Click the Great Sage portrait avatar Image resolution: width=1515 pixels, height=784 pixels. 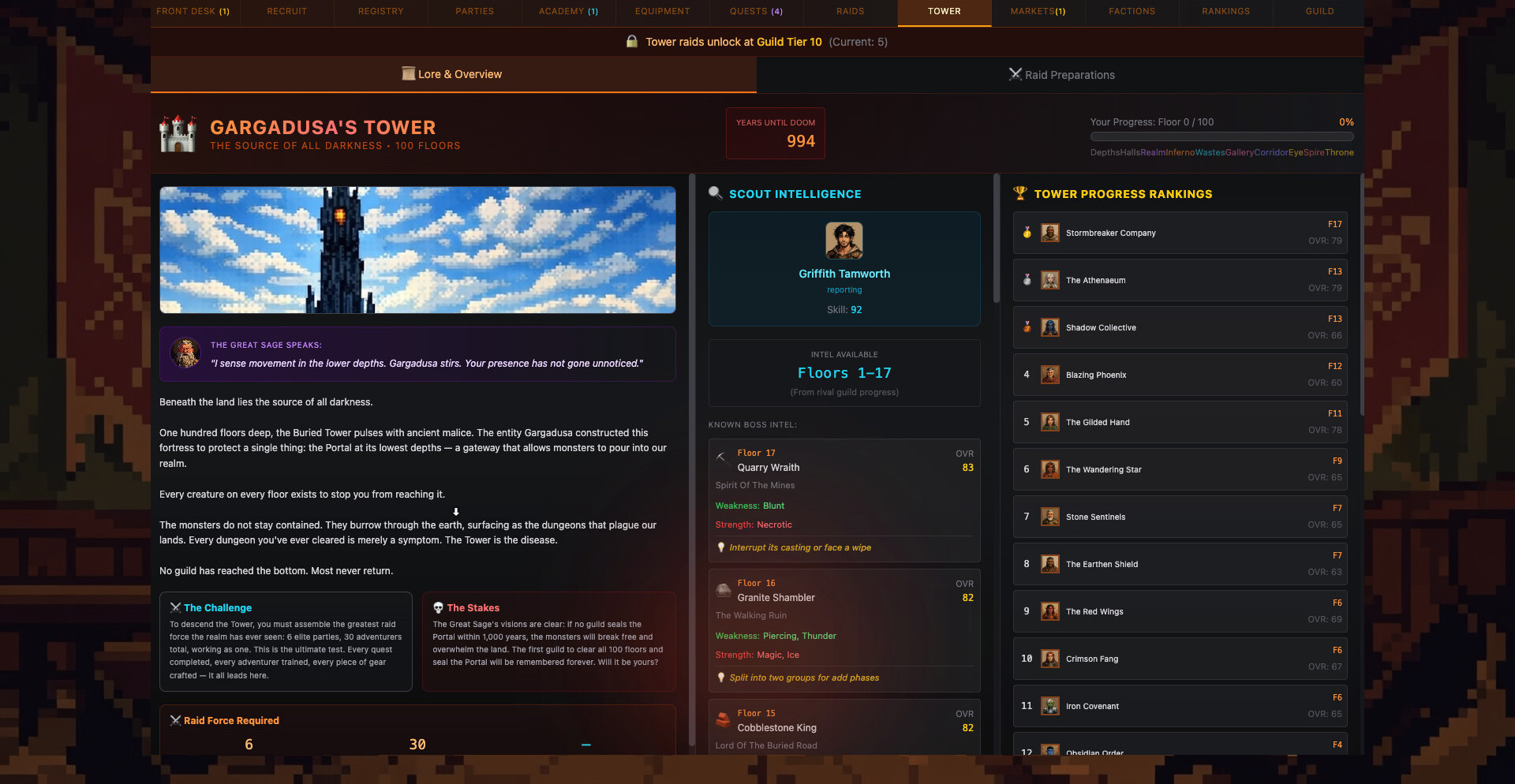[x=185, y=353]
